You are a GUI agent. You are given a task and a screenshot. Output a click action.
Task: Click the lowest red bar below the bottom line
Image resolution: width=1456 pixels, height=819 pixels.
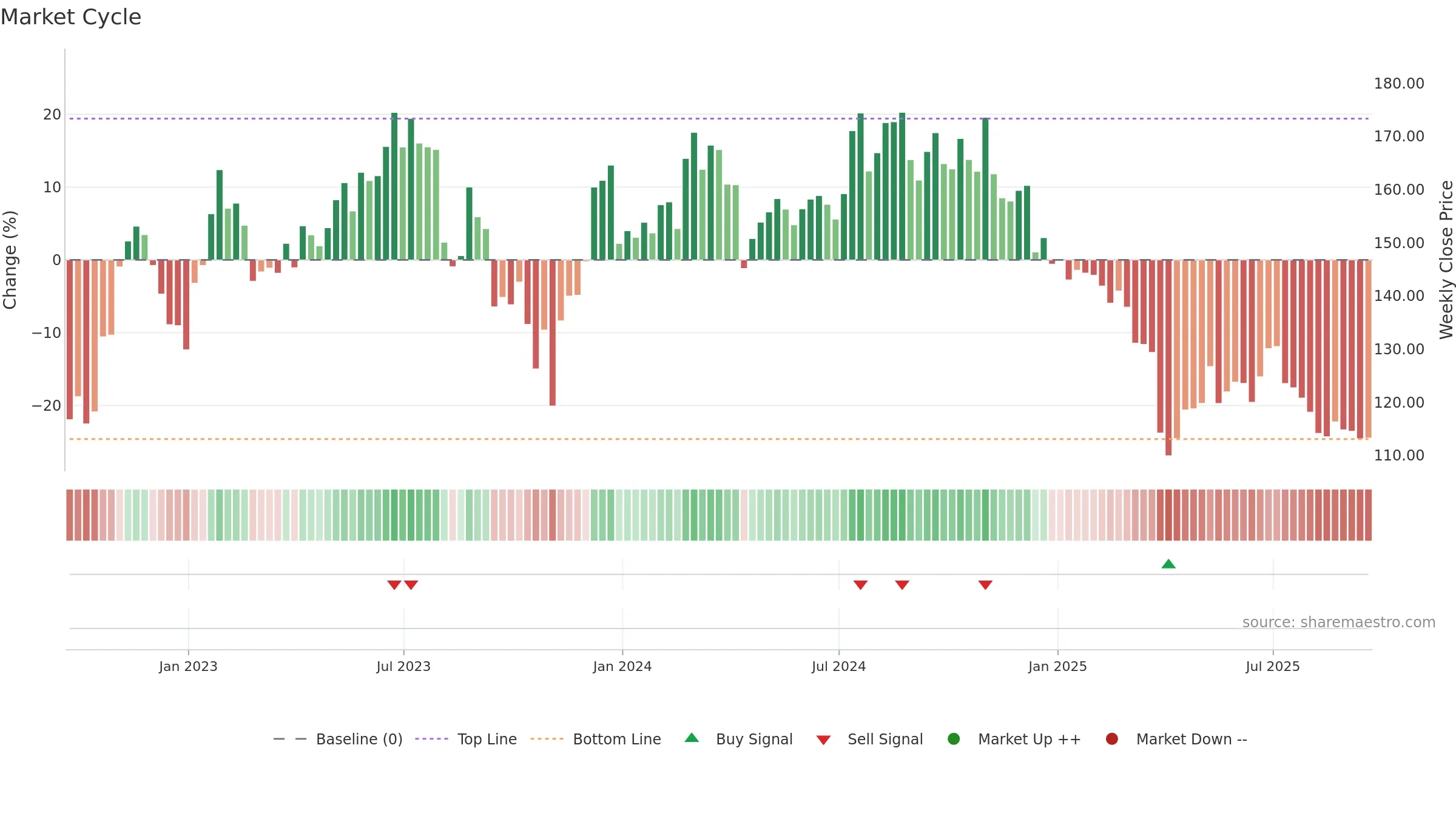click(1168, 358)
